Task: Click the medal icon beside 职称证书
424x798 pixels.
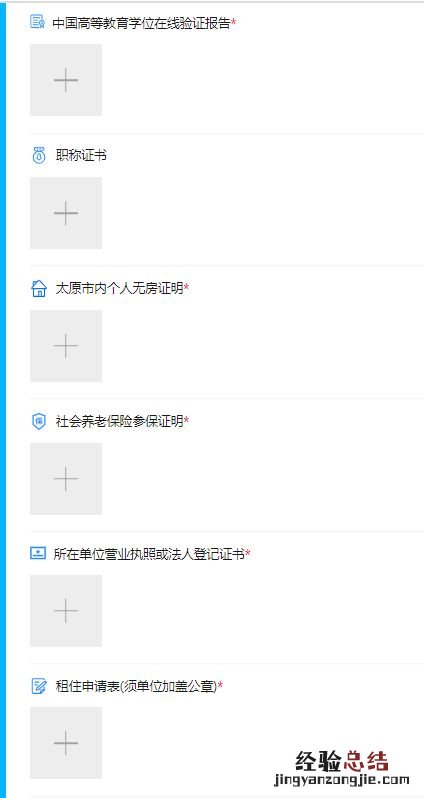Action: tap(39, 155)
